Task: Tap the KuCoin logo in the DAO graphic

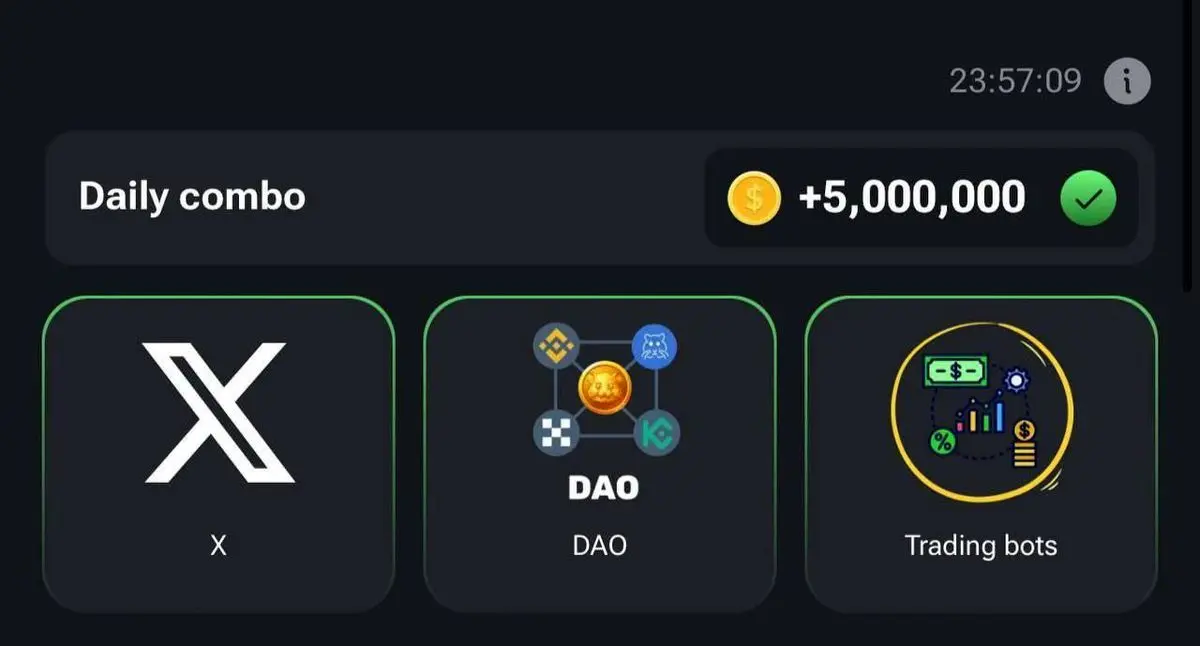Action: tap(658, 434)
